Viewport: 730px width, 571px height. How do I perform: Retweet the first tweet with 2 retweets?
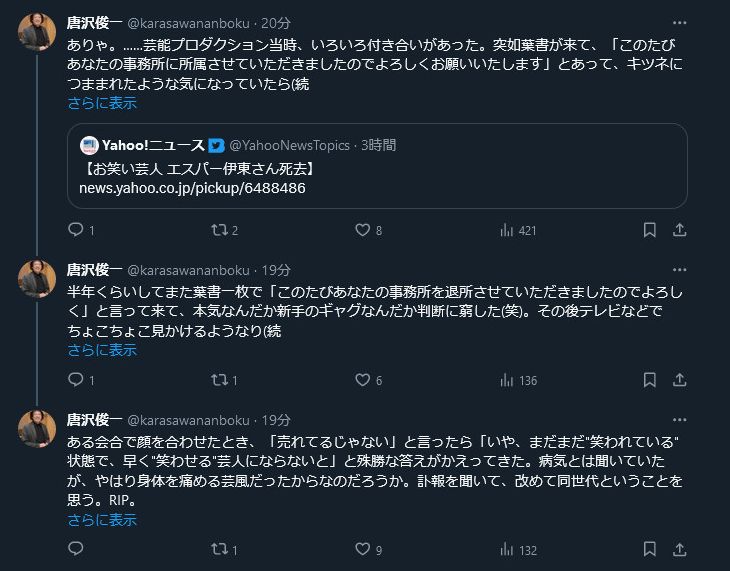(220, 230)
